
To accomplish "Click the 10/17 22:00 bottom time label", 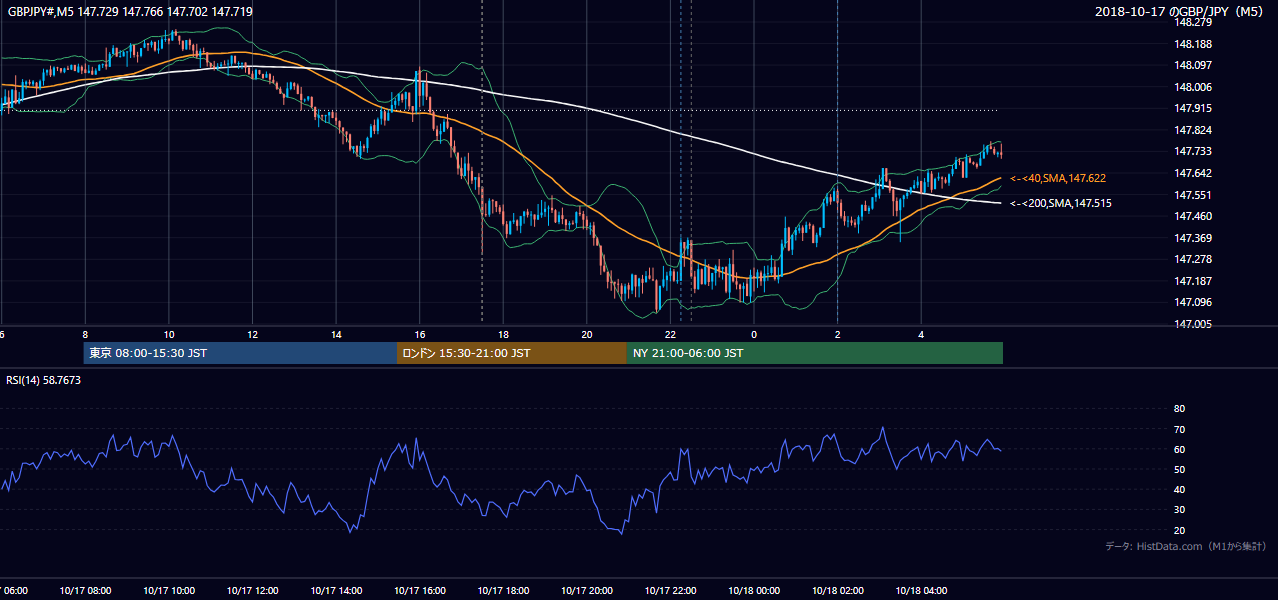I will coord(670,591).
